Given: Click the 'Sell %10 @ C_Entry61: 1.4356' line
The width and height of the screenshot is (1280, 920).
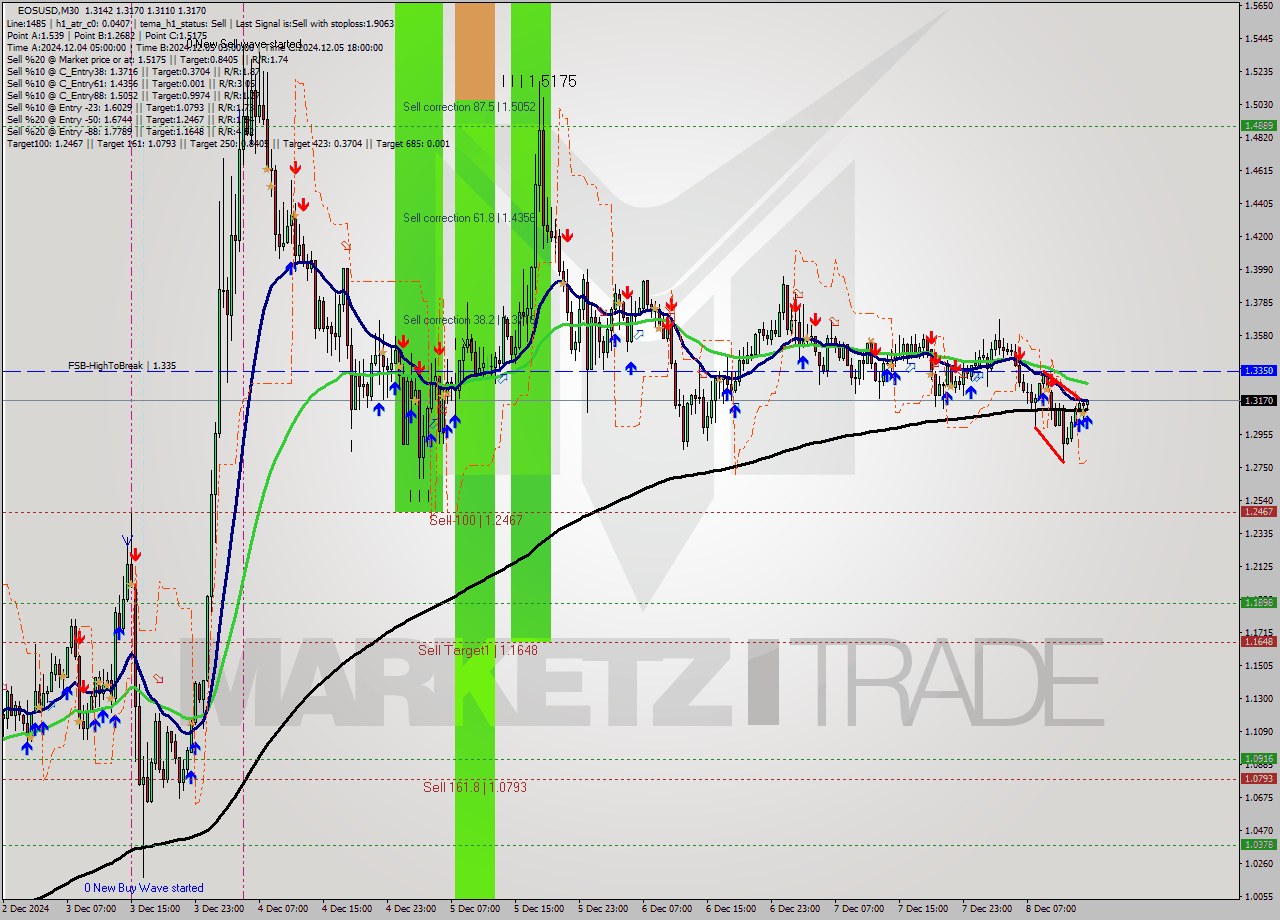Looking at the screenshot, I should (131, 83).
